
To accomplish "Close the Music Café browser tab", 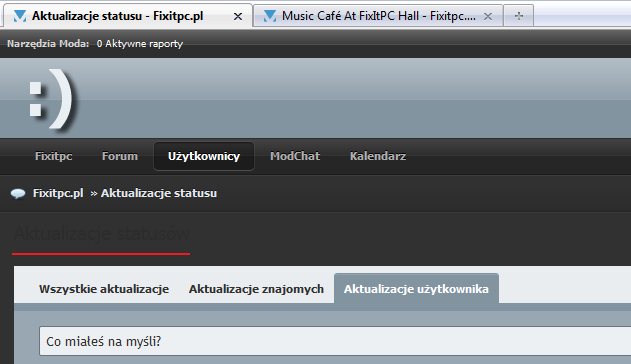I will pyautogui.click(x=488, y=16).
